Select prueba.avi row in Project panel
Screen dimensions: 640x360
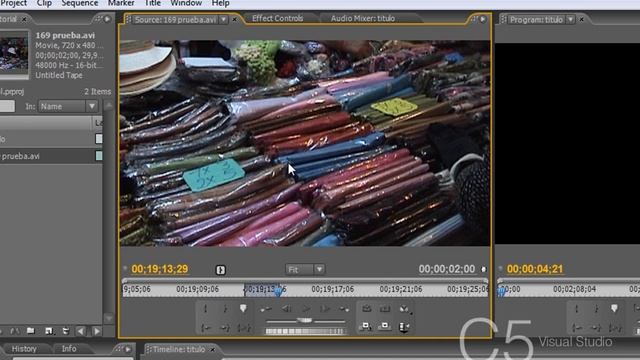(x=51, y=156)
